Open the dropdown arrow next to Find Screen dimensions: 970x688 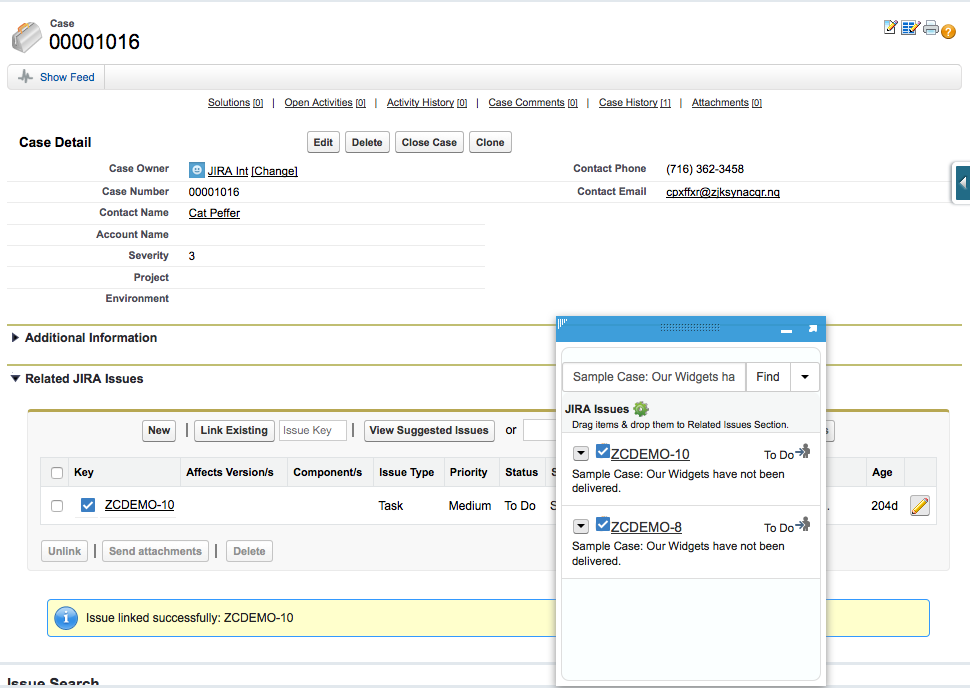pyautogui.click(x=804, y=377)
